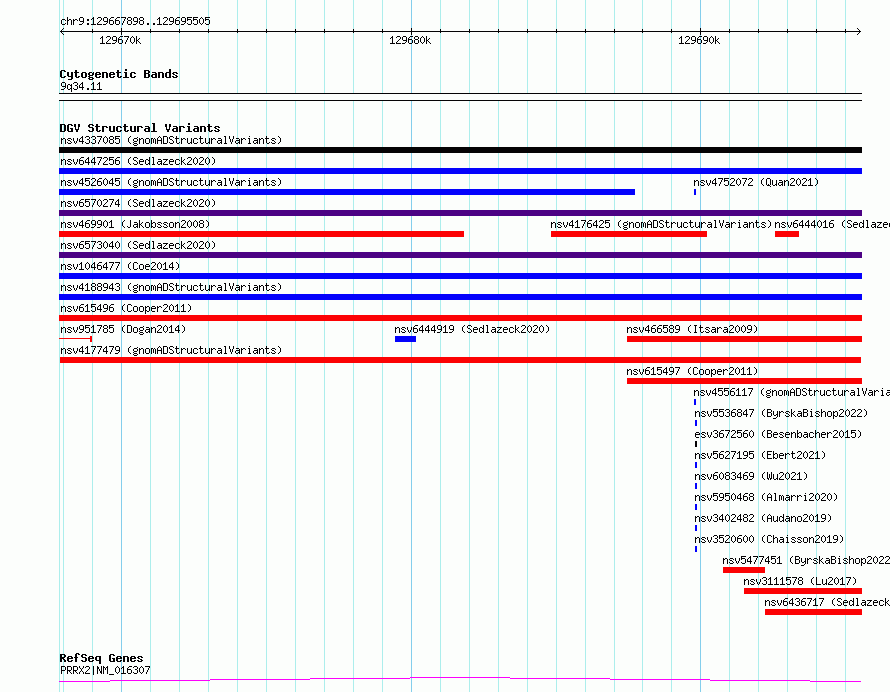Click the left arrow of the ruler
This screenshot has height=692, width=890.
[62, 32]
